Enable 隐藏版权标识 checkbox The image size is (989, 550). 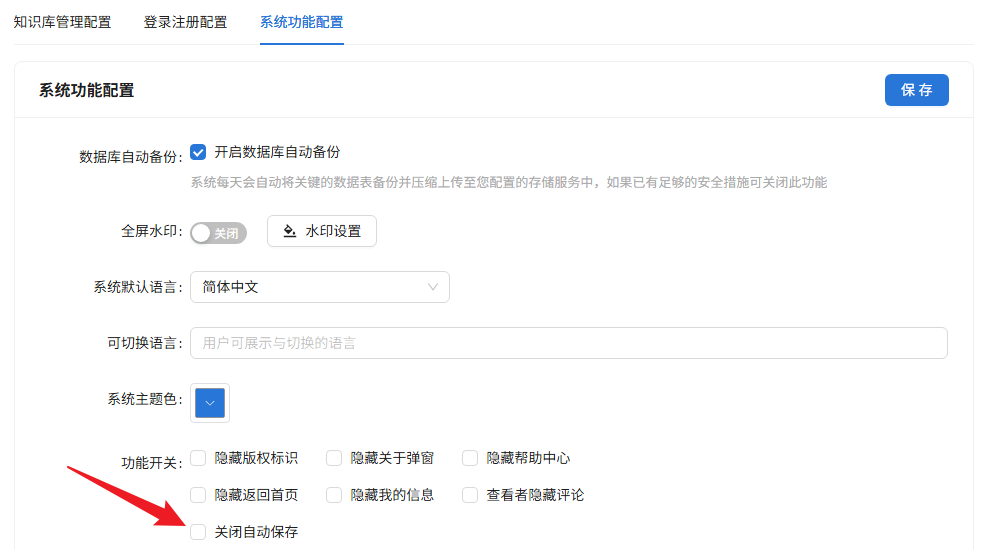198,458
